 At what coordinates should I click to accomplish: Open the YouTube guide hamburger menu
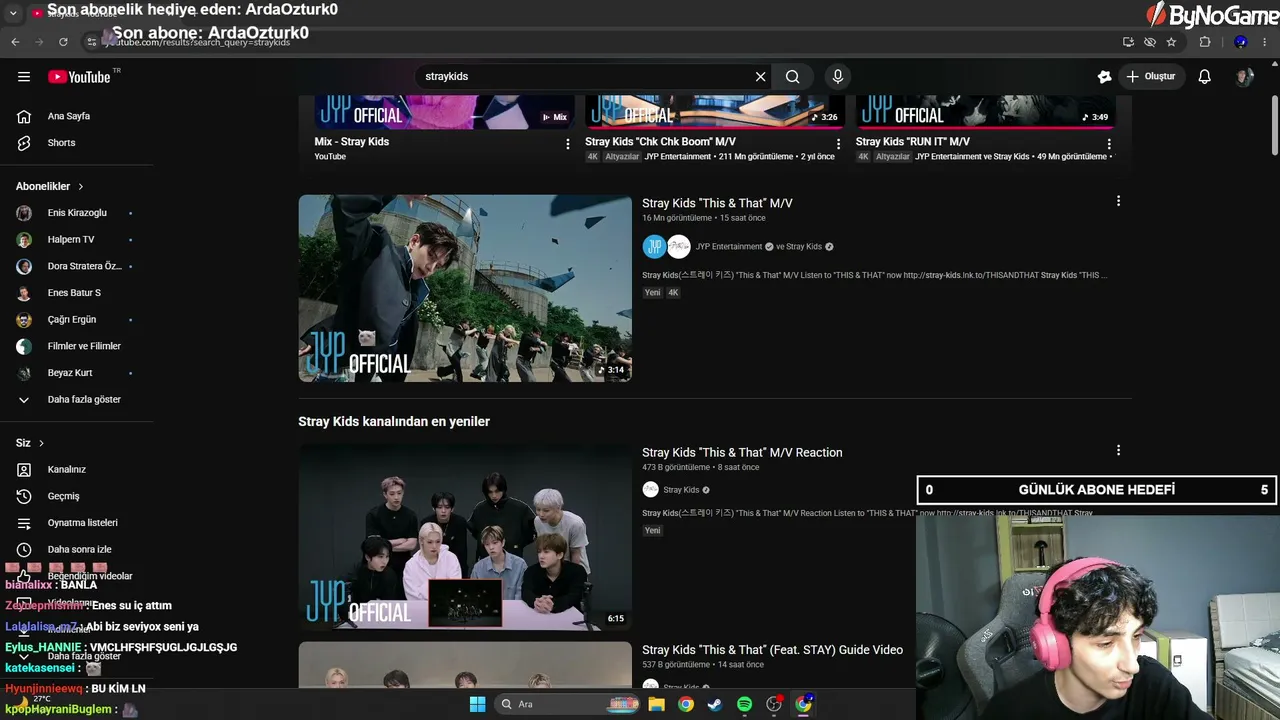coord(24,77)
